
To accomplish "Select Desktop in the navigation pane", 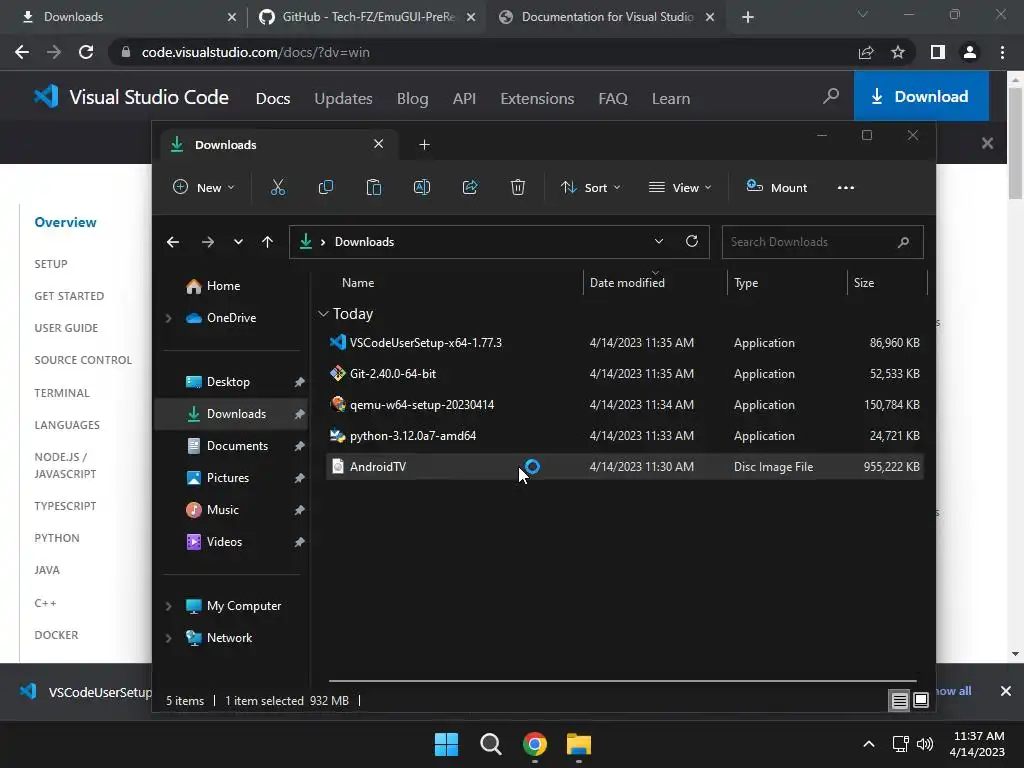I will tap(229, 382).
